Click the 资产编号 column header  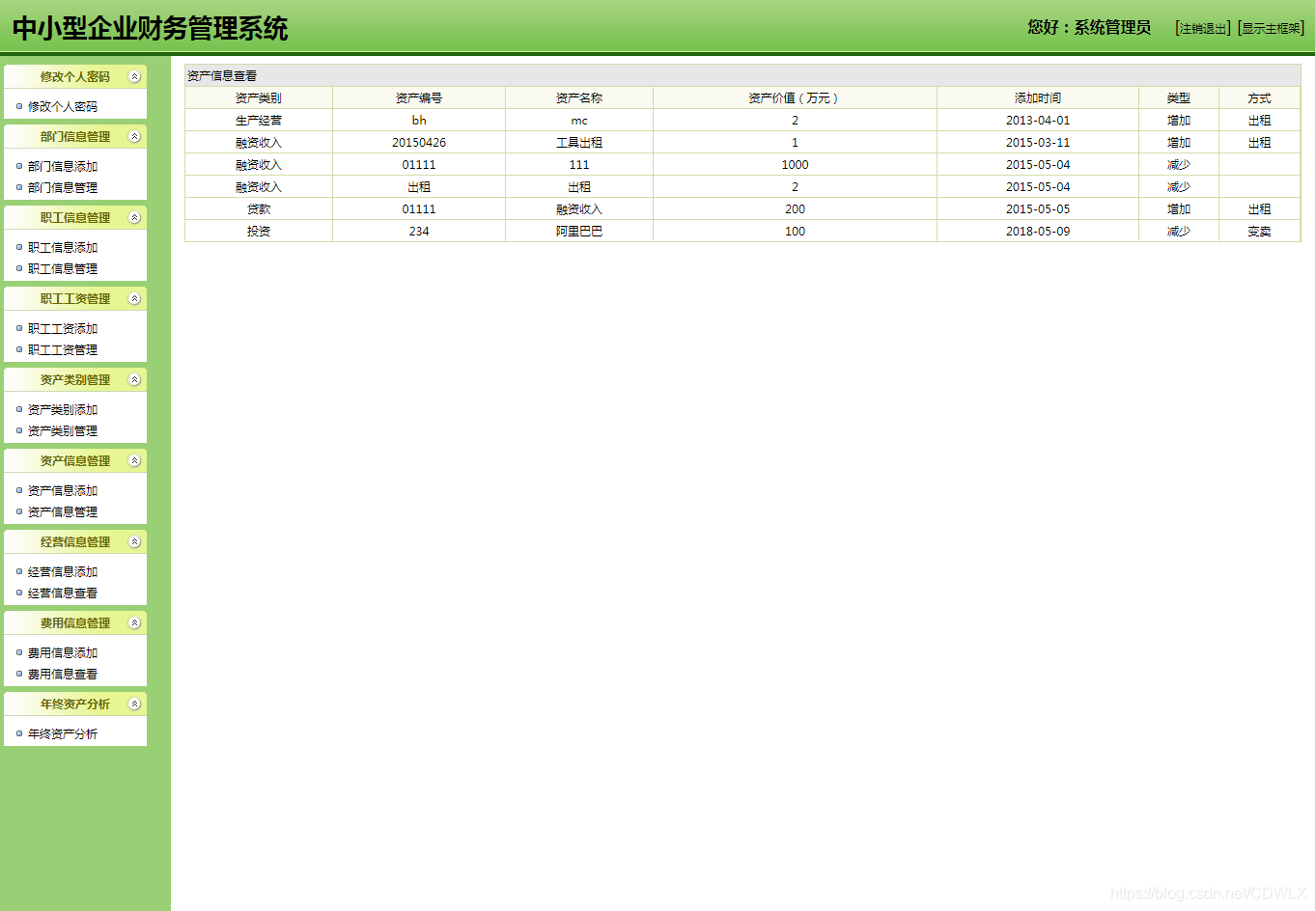coord(419,98)
